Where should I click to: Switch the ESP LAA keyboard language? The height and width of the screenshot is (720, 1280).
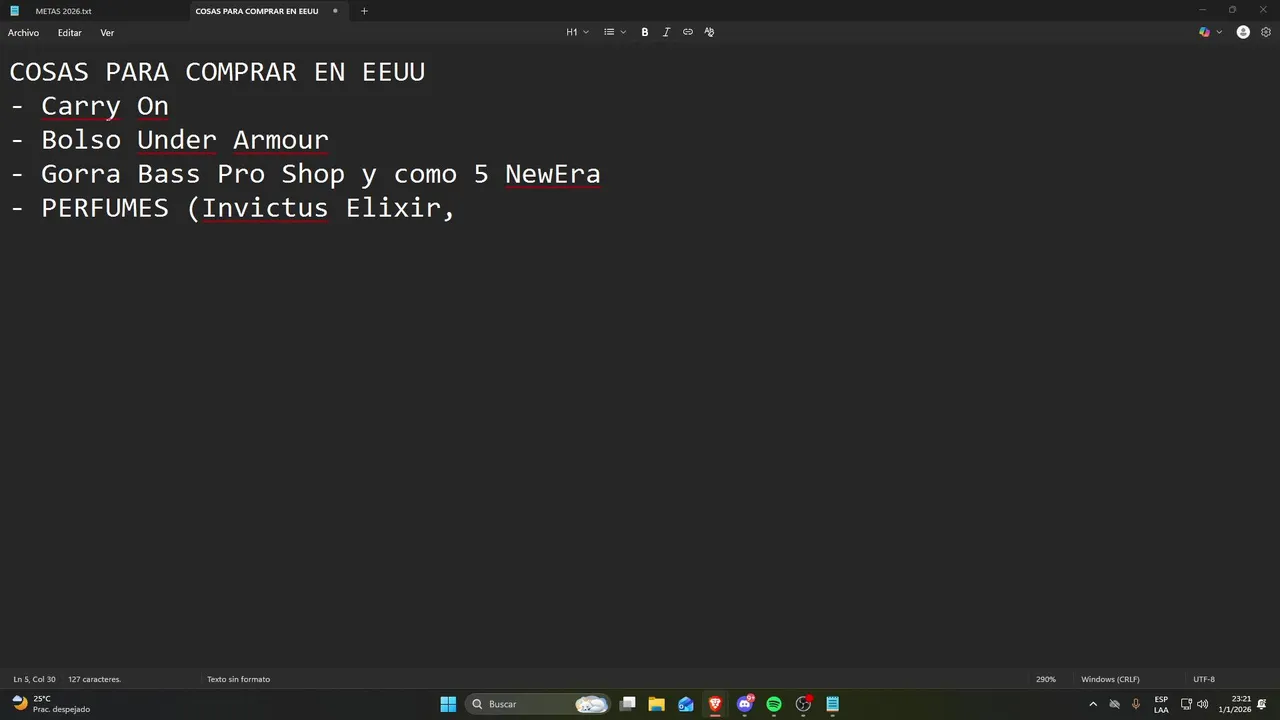[x=1161, y=704]
